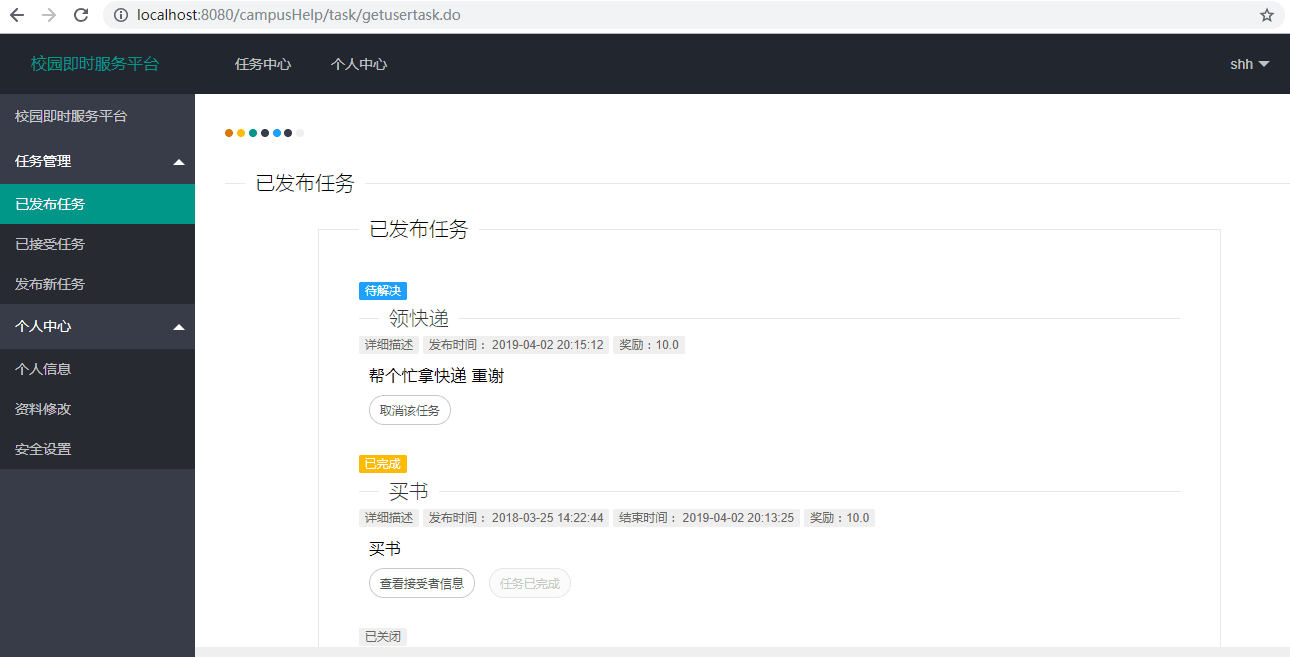Click the orange color dot
The height and width of the screenshot is (657, 1290).
coord(229,133)
